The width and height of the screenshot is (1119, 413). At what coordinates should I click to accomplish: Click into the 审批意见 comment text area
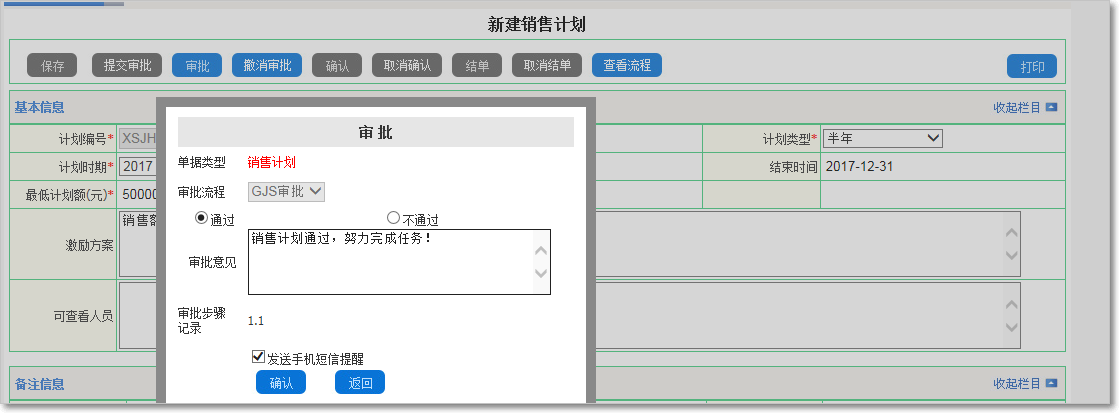pyautogui.click(x=399, y=262)
